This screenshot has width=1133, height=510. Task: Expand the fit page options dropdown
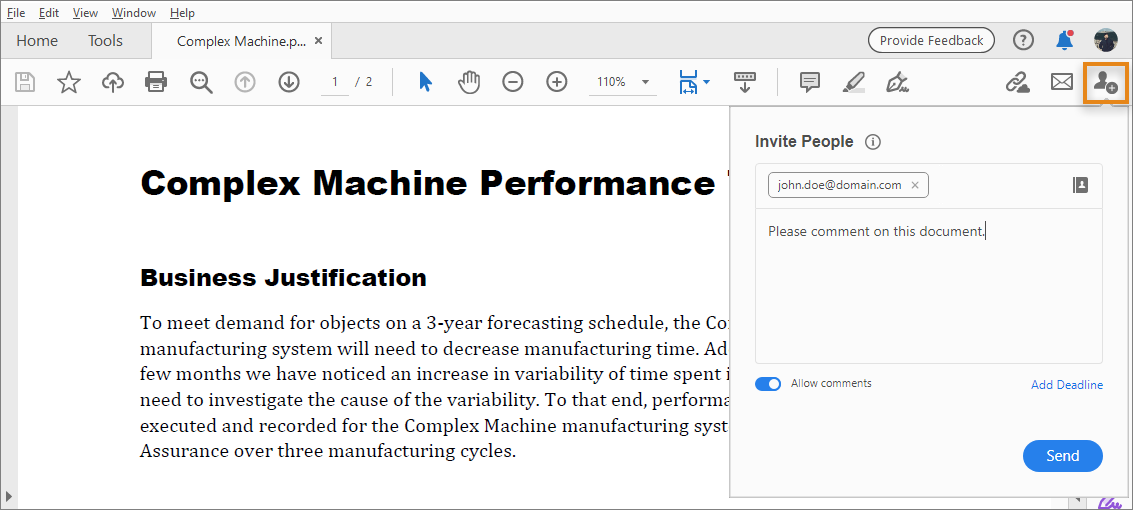click(x=706, y=82)
